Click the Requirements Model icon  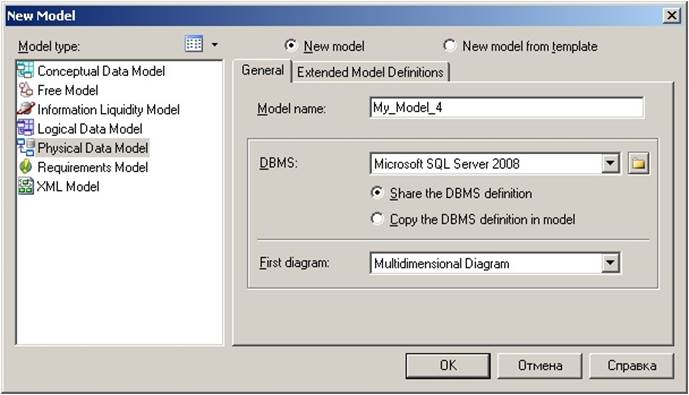25,167
